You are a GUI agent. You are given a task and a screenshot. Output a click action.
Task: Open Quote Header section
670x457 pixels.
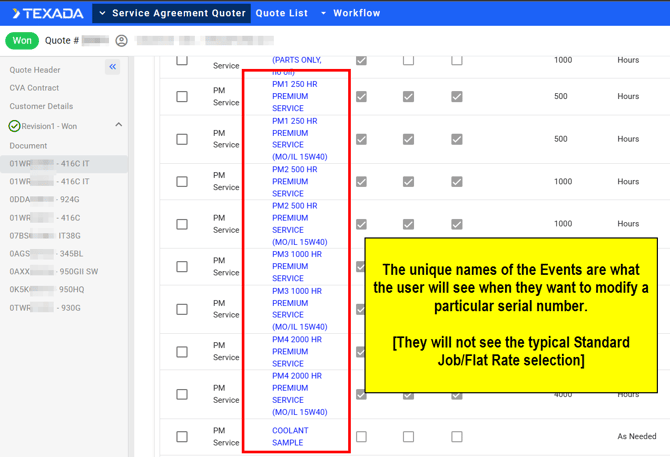pyautogui.click(x=35, y=70)
